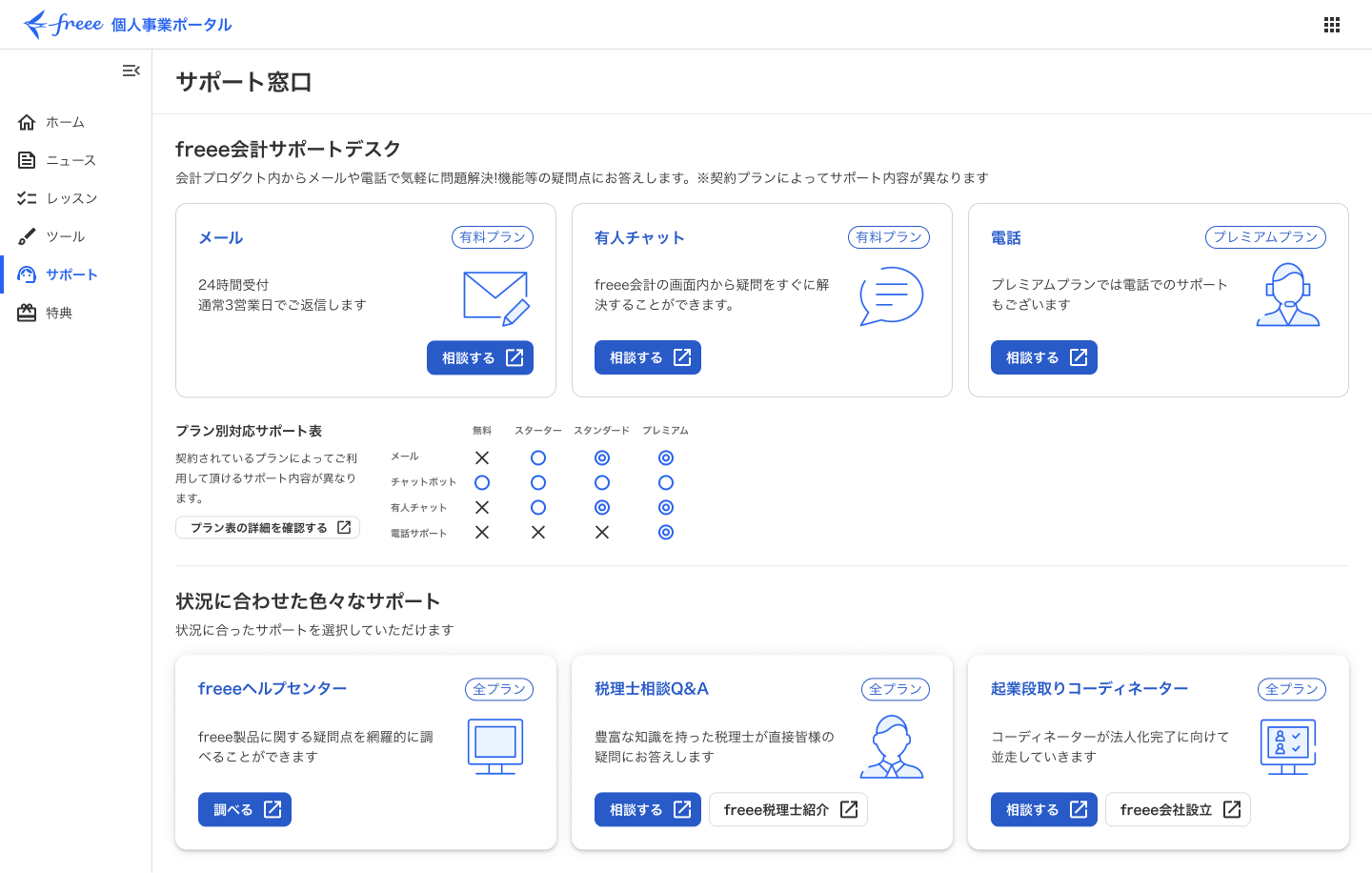Click the 有料プラン badge in 有人チャット card
This screenshot has width=1372, height=873.
click(x=889, y=237)
